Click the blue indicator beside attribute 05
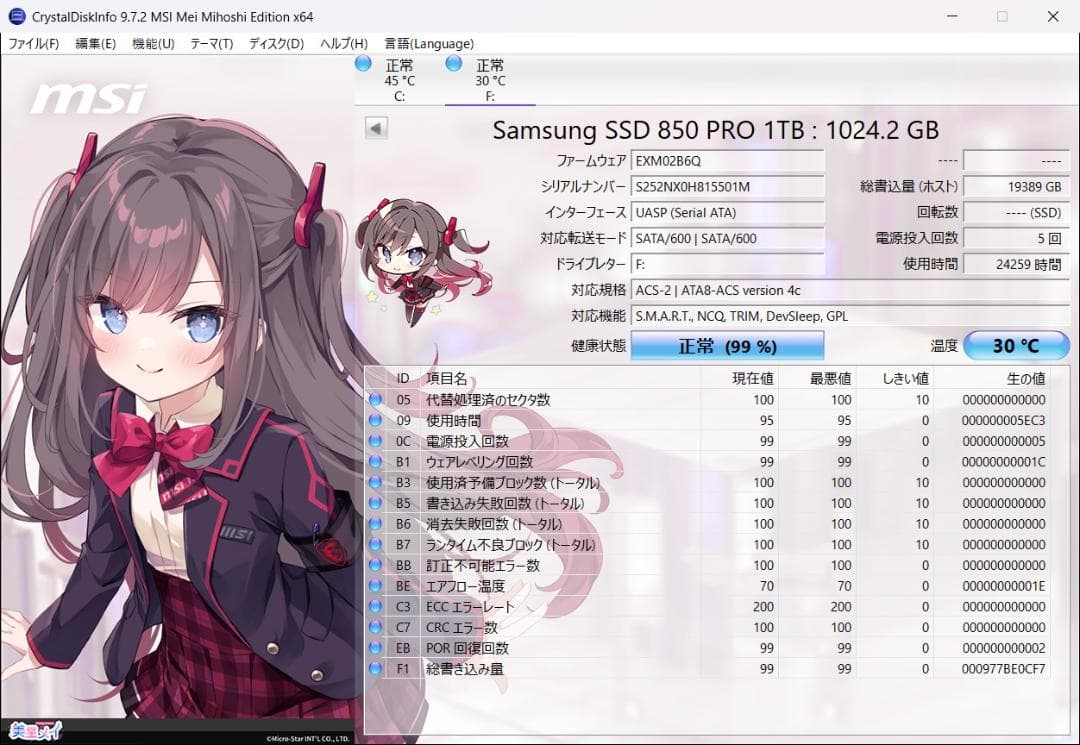1080x745 pixels. pyautogui.click(x=377, y=399)
